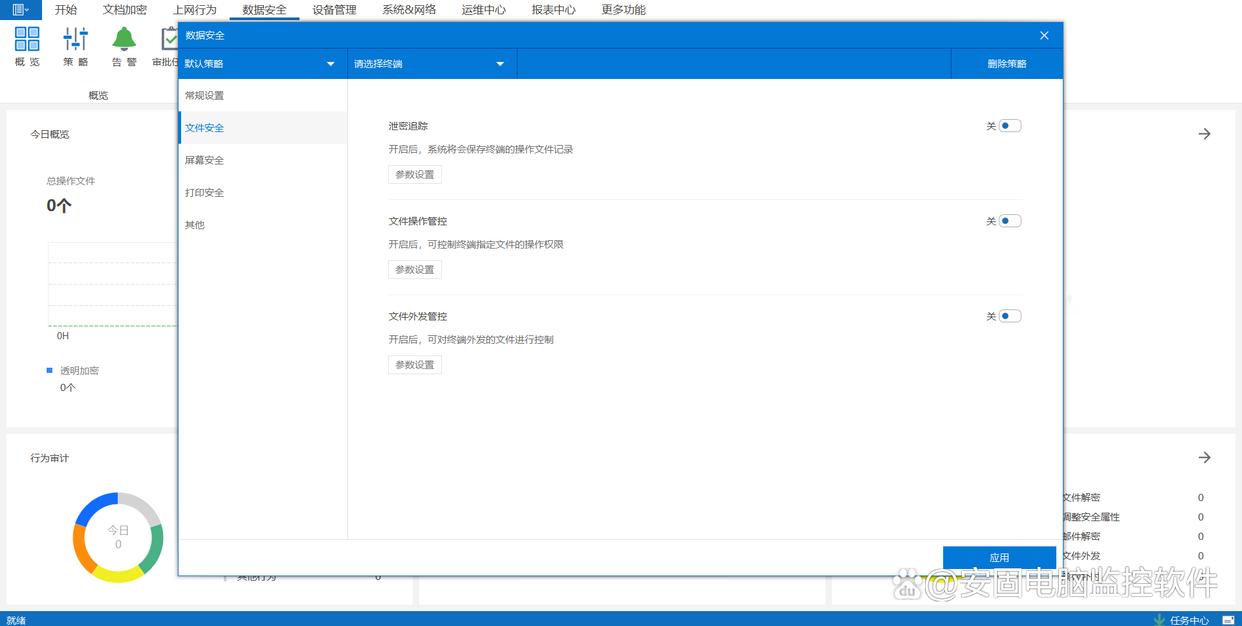1242x626 pixels.
Task: Click the 告警 alert bell icon
Action: 124,40
